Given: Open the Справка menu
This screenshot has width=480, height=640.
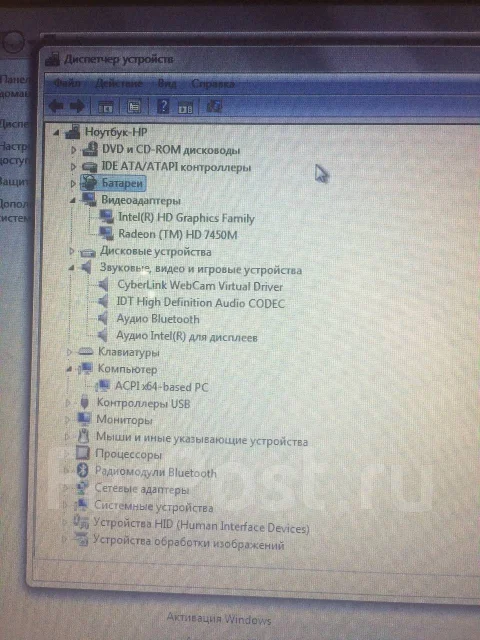Looking at the screenshot, I should 213,84.
